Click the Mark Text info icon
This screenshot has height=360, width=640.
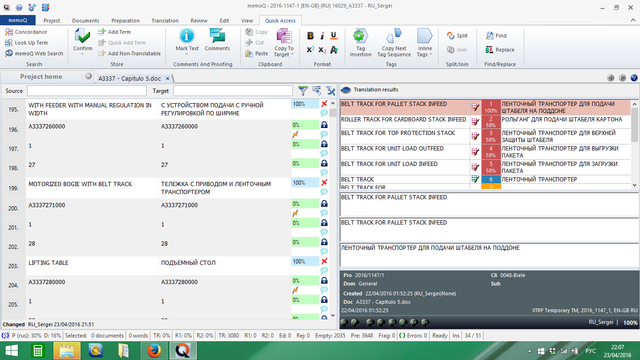point(187,36)
